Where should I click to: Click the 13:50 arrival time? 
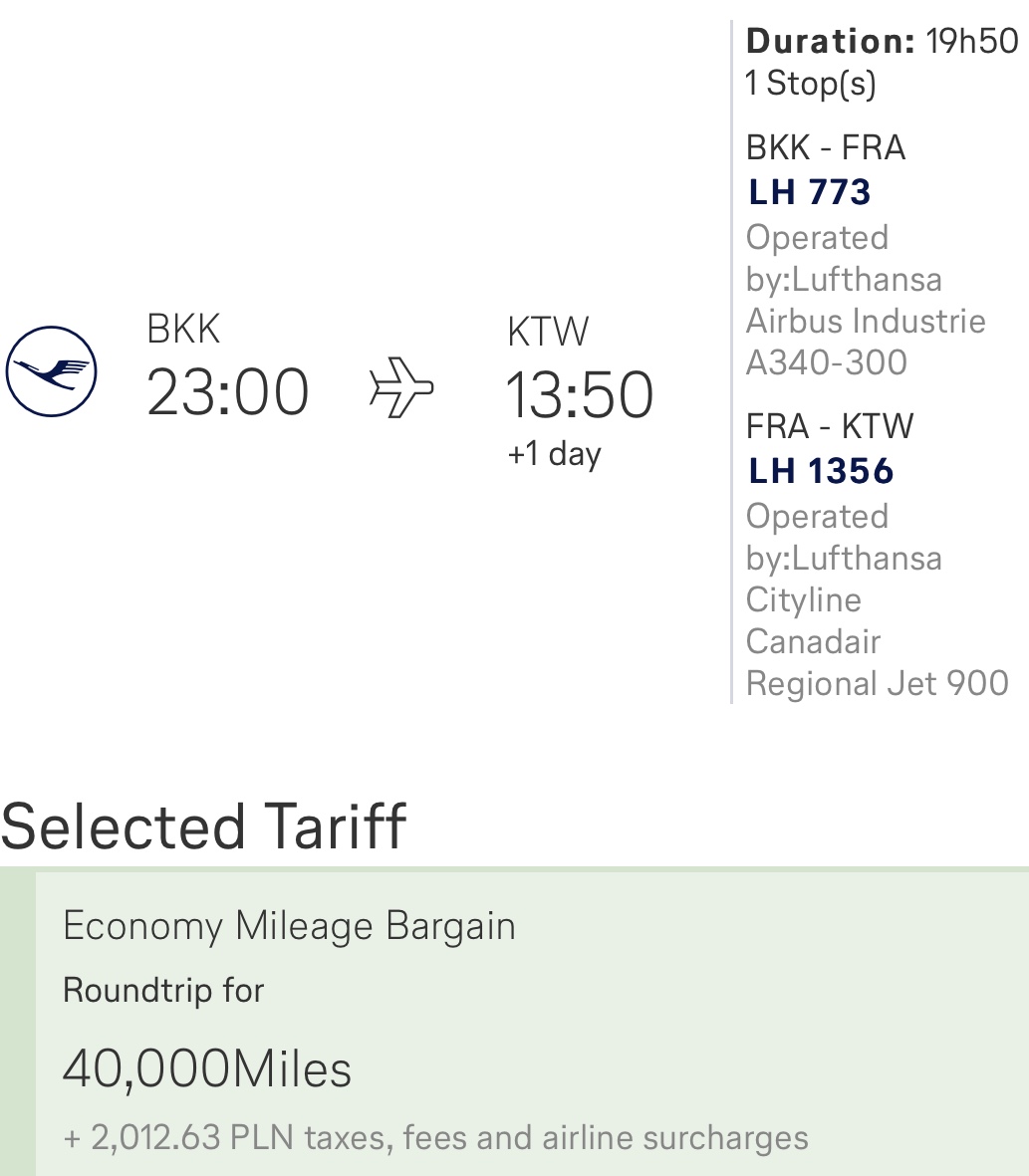tap(579, 394)
